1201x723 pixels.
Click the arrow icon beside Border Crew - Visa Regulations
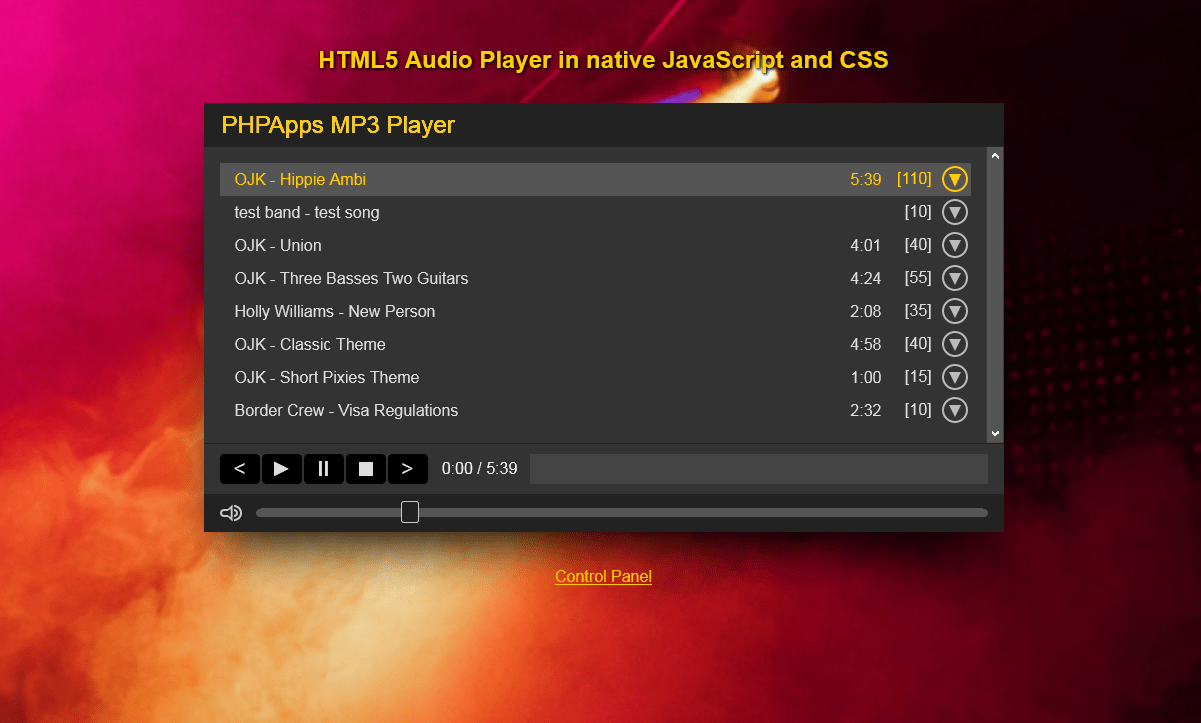(954, 410)
